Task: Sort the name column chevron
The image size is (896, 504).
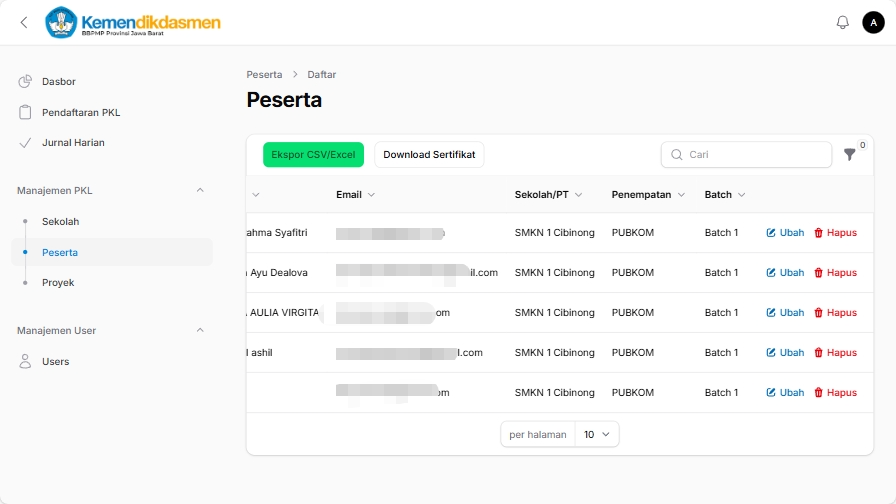Action: coord(255,195)
